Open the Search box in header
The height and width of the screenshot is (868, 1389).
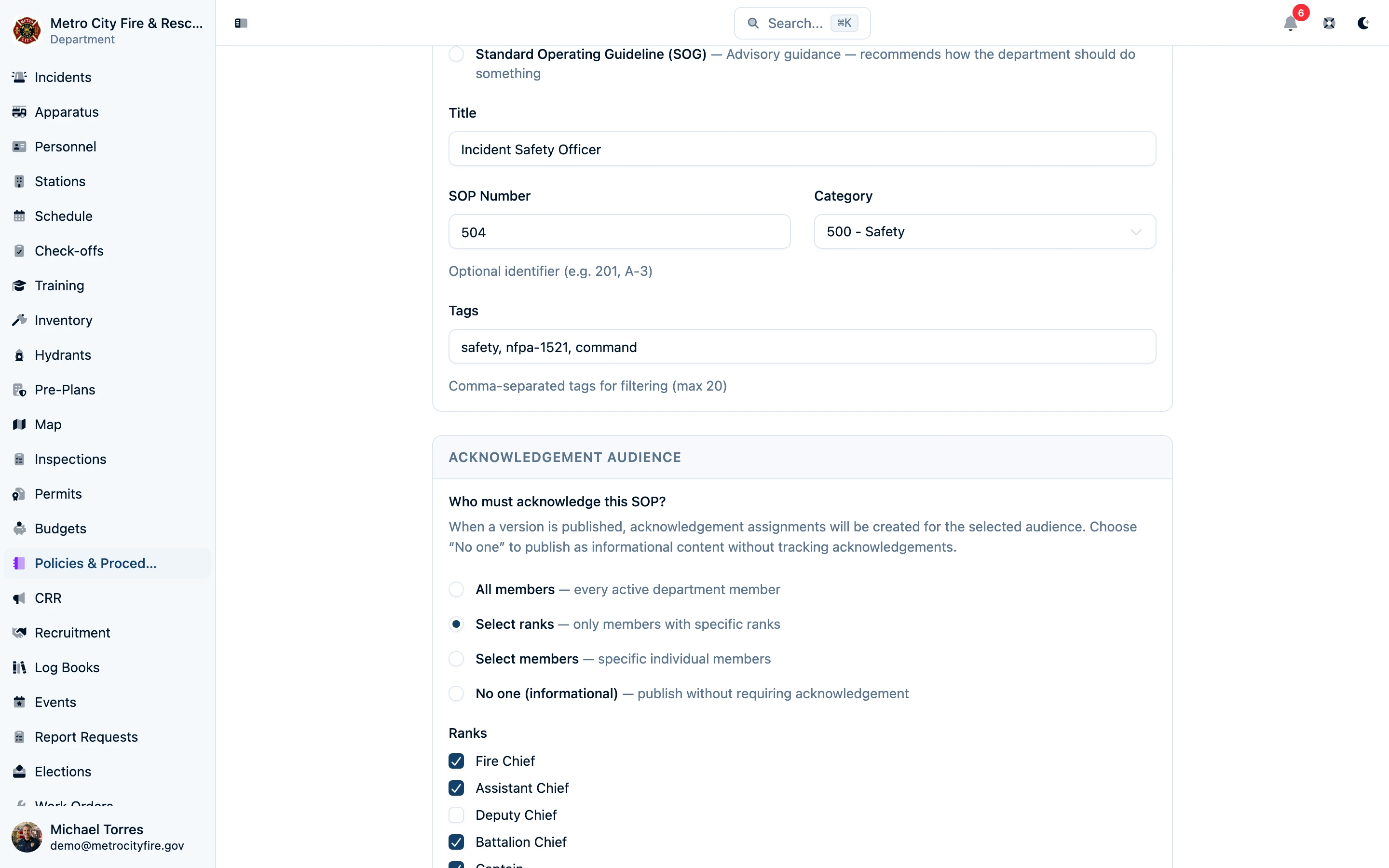[803, 23]
